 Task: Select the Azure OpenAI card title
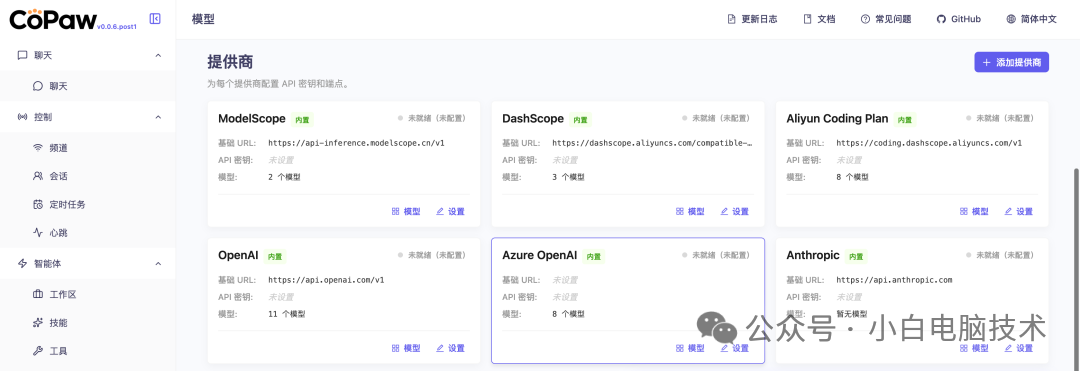[x=539, y=255]
